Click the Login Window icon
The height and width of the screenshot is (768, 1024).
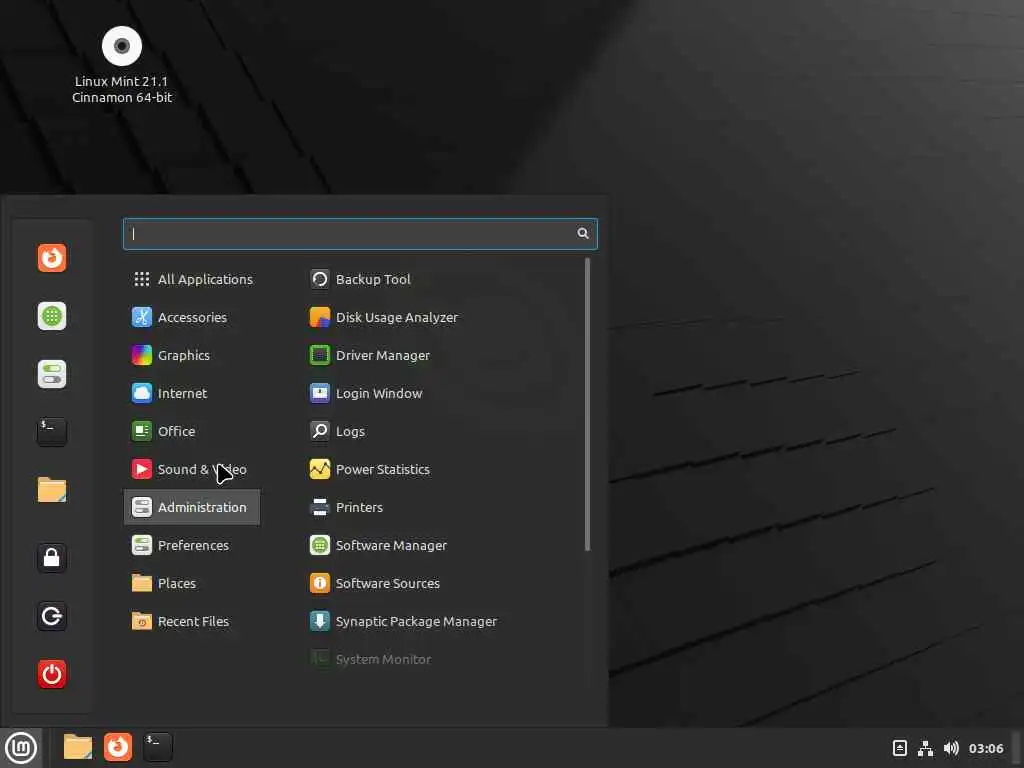click(x=319, y=393)
